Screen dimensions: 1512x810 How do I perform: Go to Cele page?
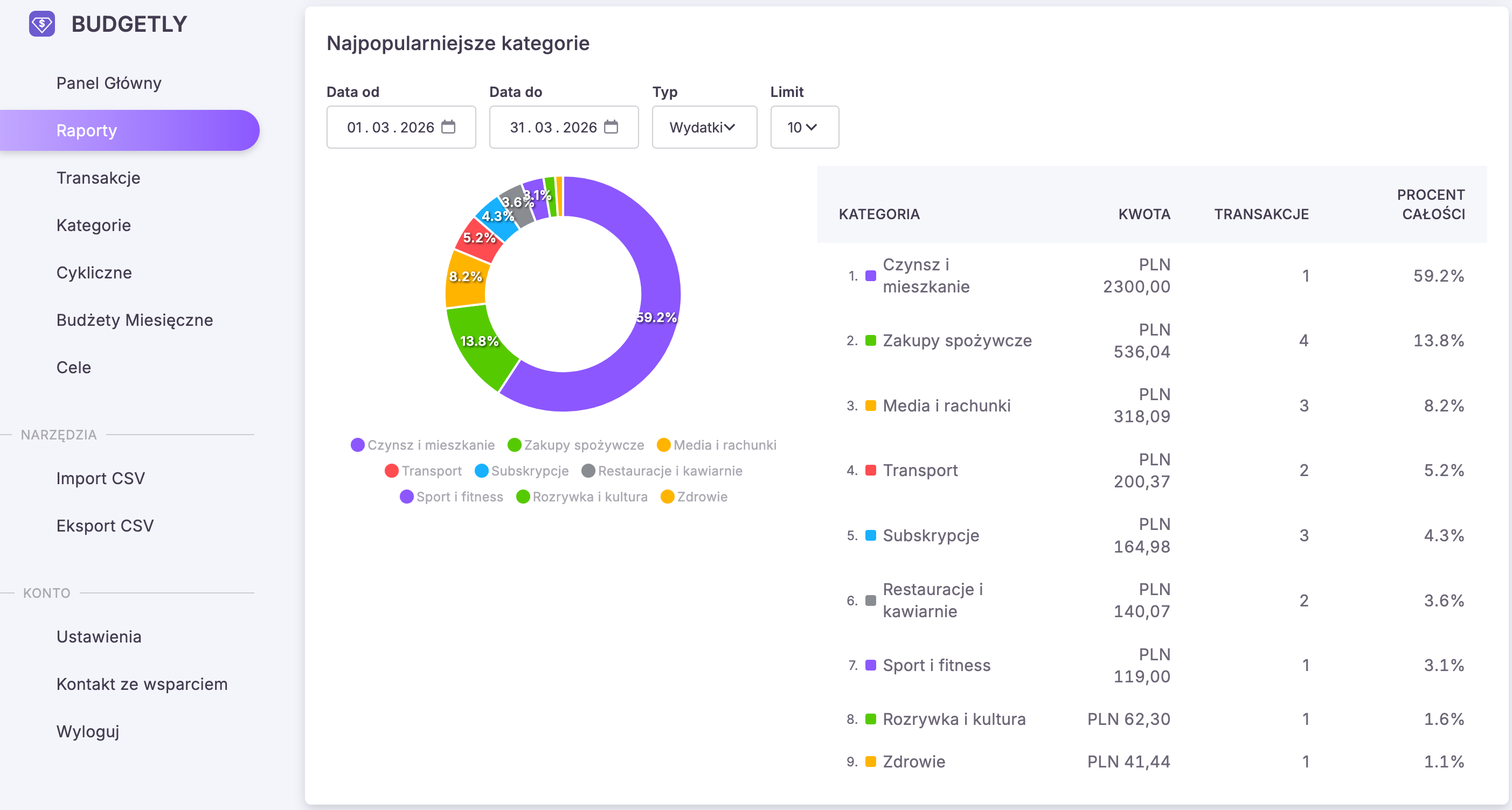pyautogui.click(x=73, y=368)
